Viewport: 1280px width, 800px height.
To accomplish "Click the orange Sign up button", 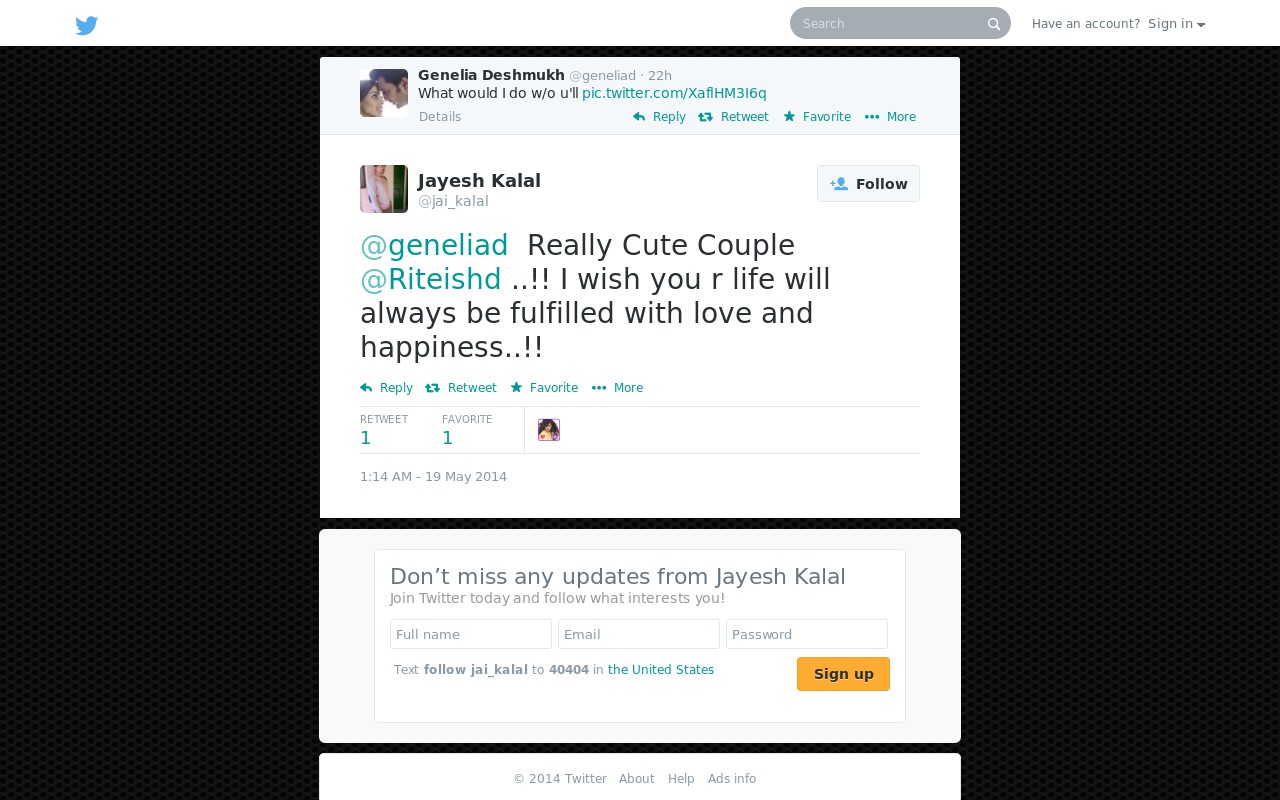I will point(843,674).
